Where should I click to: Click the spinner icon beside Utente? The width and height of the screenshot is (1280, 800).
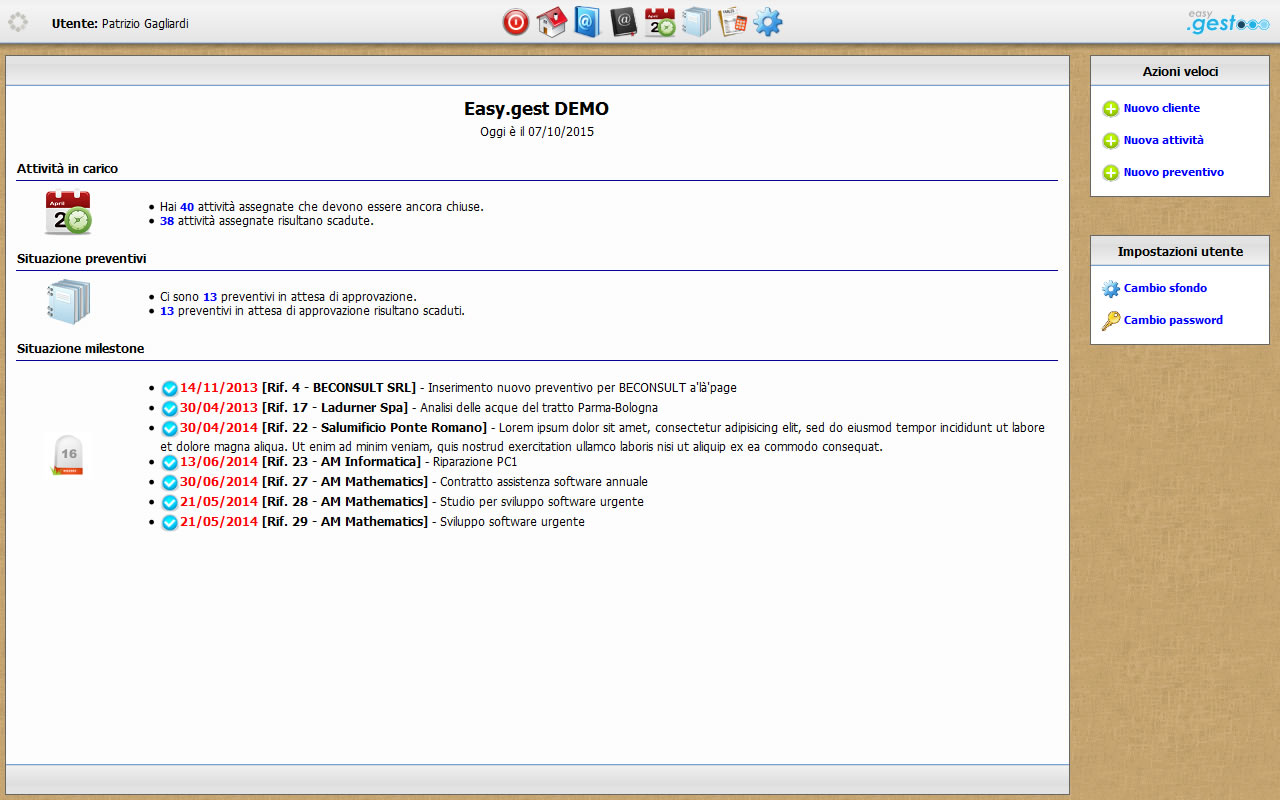pos(18,22)
